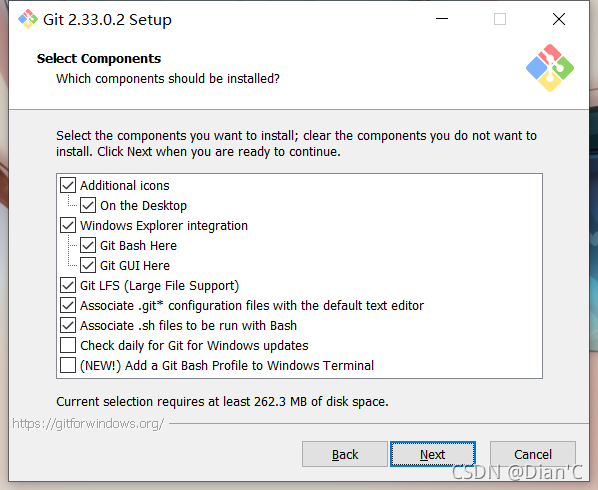This screenshot has height=490, width=598.
Task: Disable Git LFS Large File Support
Action: (68, 285)
